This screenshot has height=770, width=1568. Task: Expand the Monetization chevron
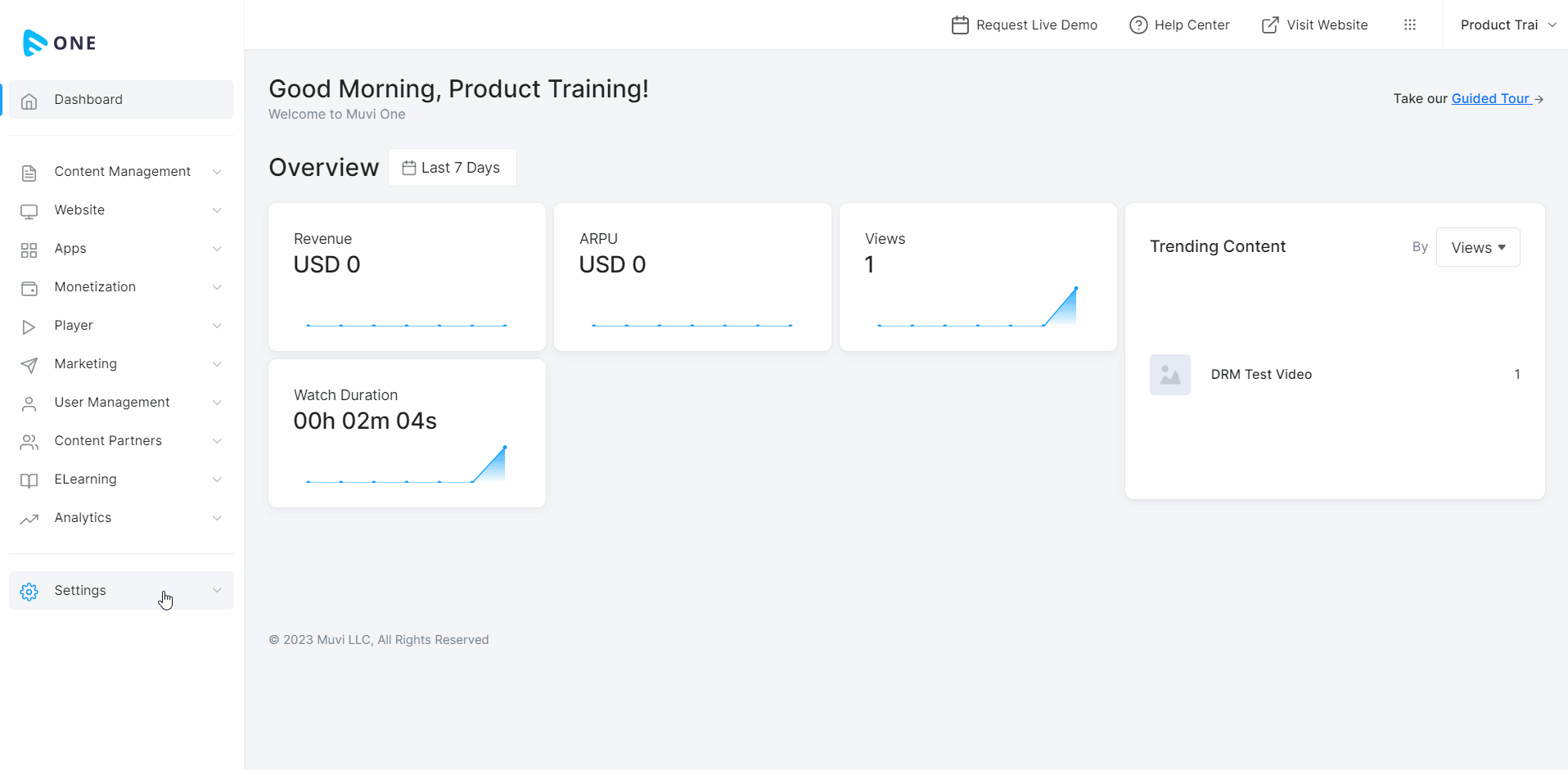(x=217, y=287)
